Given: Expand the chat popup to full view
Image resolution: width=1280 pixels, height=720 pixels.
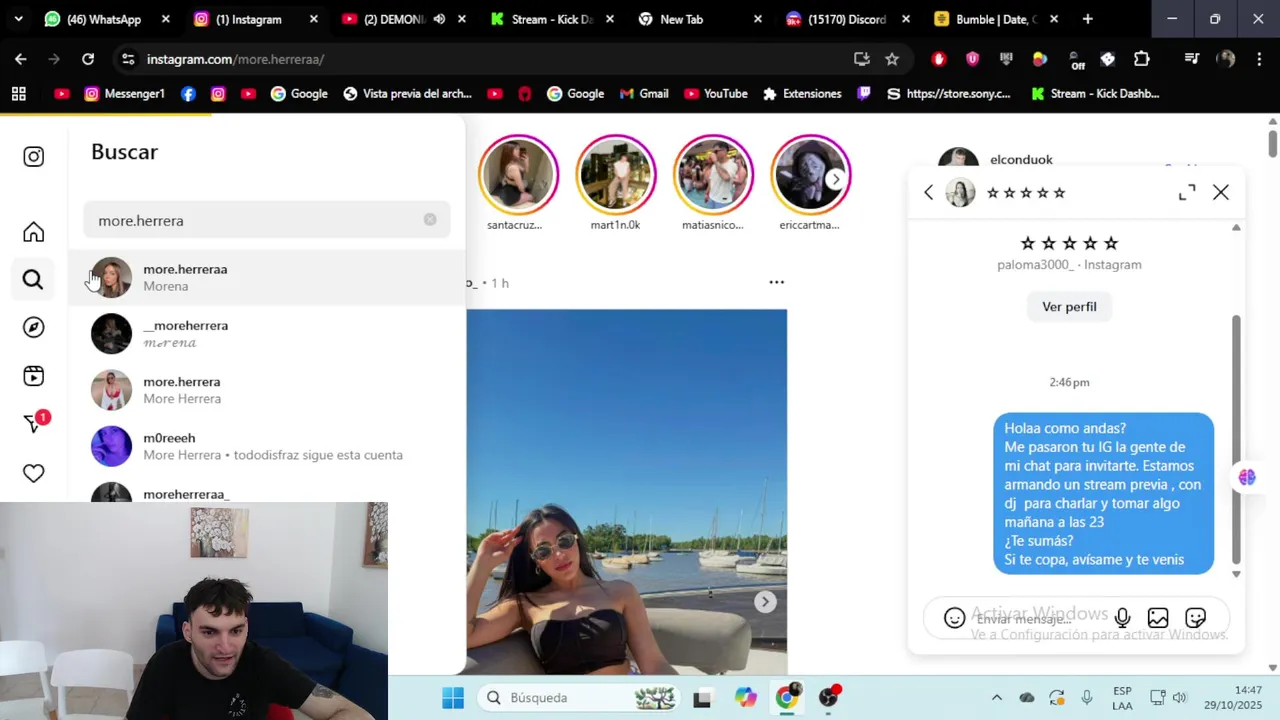Looking at the screenshot, I should 1187,192.
